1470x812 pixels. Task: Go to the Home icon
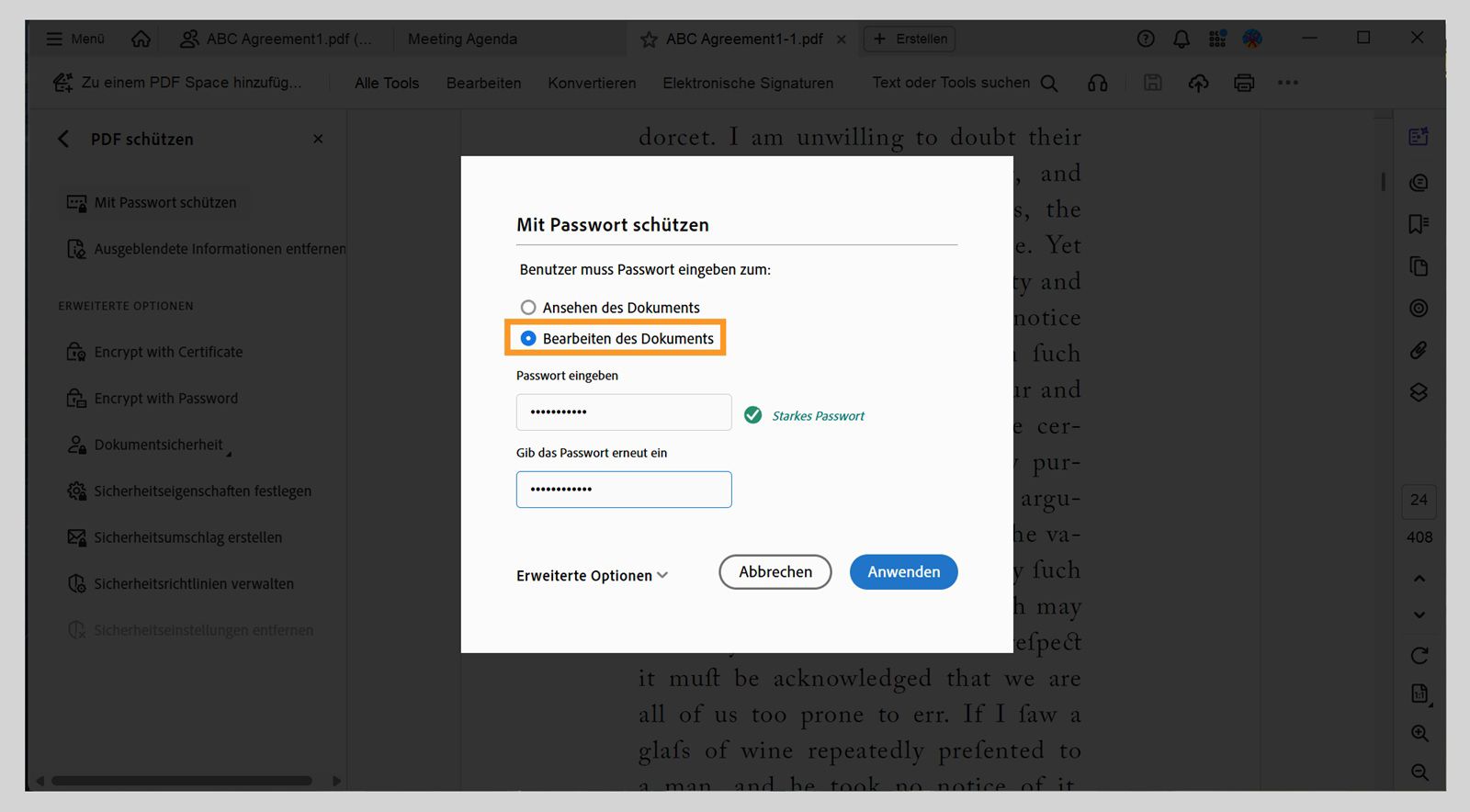[141, 39]
